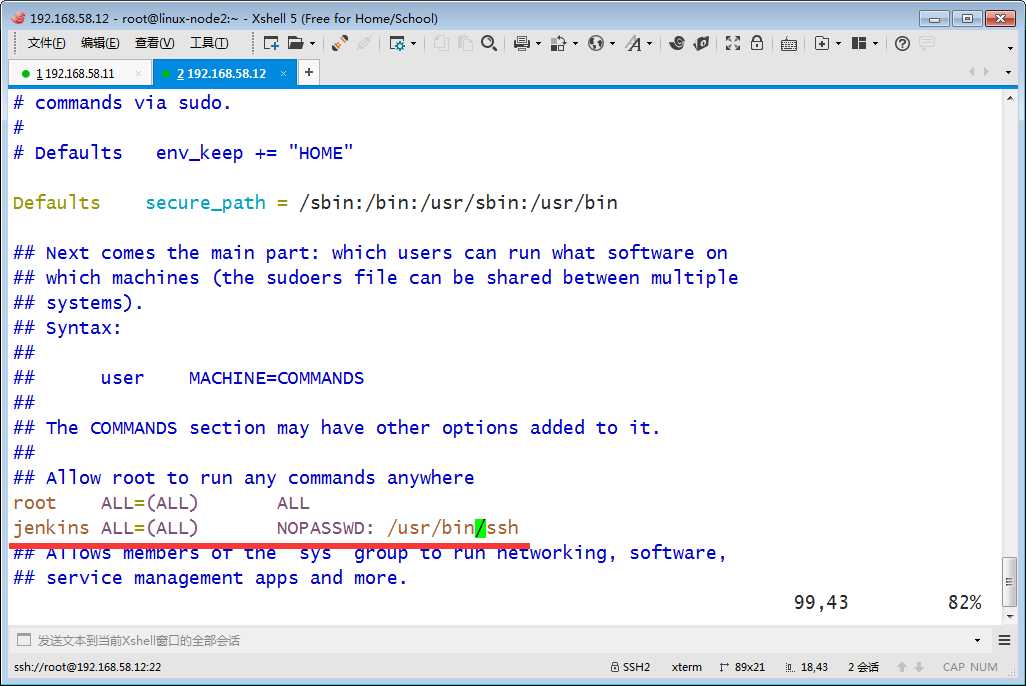Screen dimensions: 1026x686
Task: Click the chat bubble feedback icon
Action: point(927,43)
